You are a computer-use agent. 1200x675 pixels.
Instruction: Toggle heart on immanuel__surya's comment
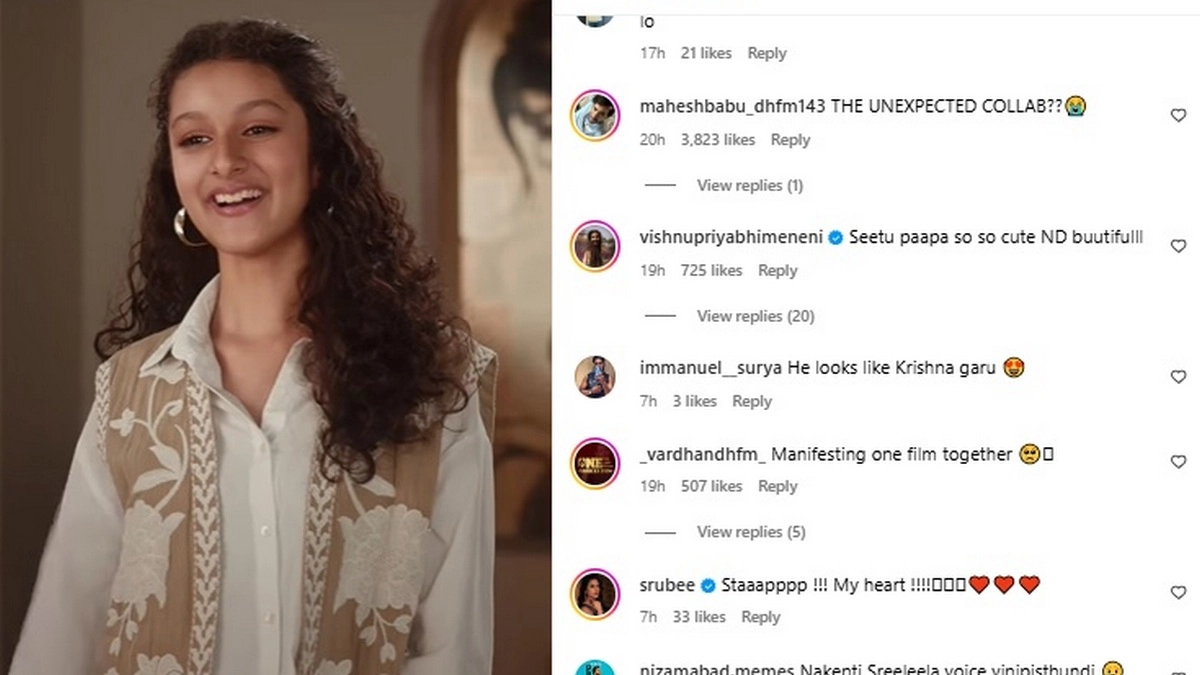pos(1178,377)
